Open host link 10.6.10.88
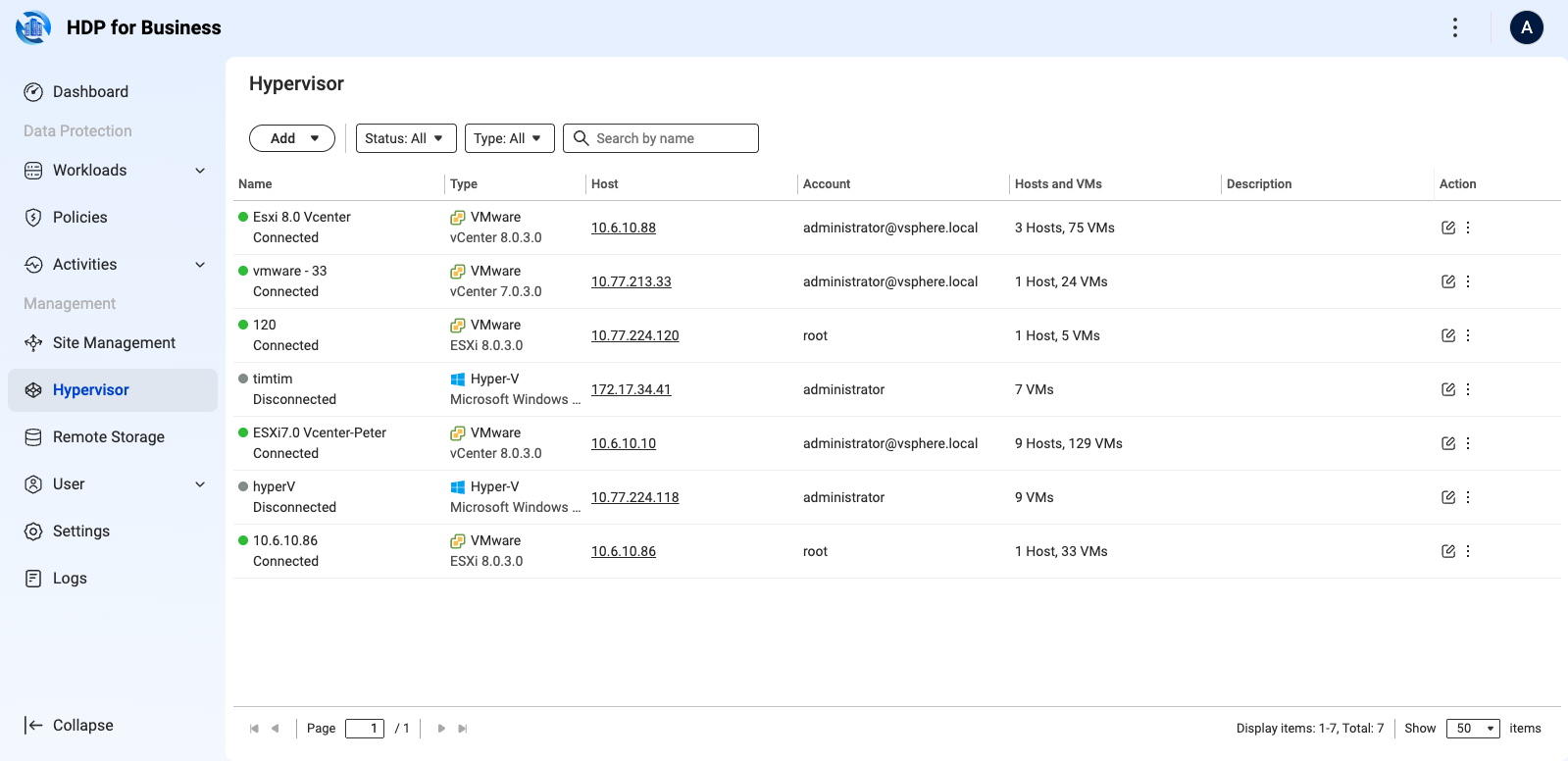This screenshot has width=1568, height=761. tap(624, 228)
